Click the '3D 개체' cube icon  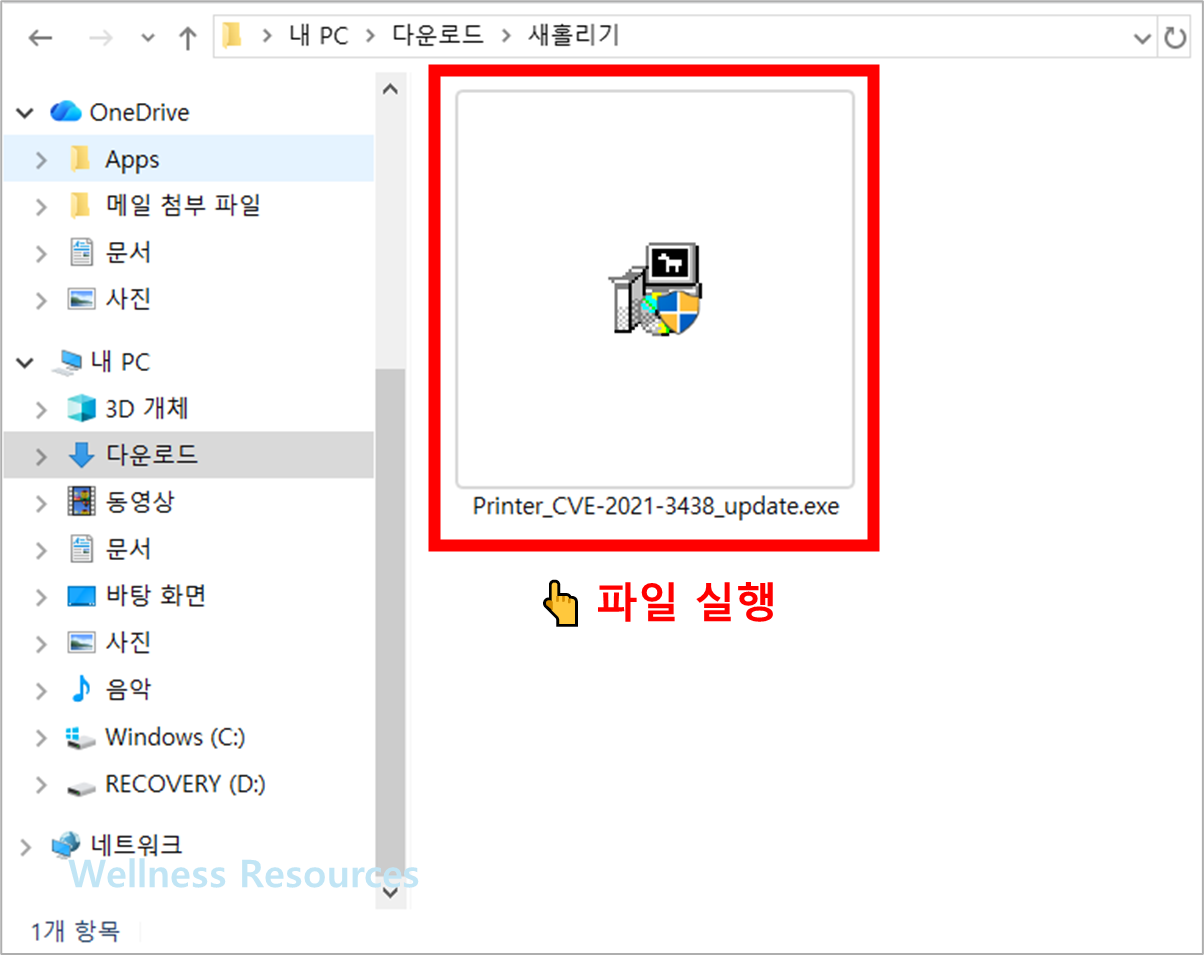pyautogui.click(x=81, y=408)
